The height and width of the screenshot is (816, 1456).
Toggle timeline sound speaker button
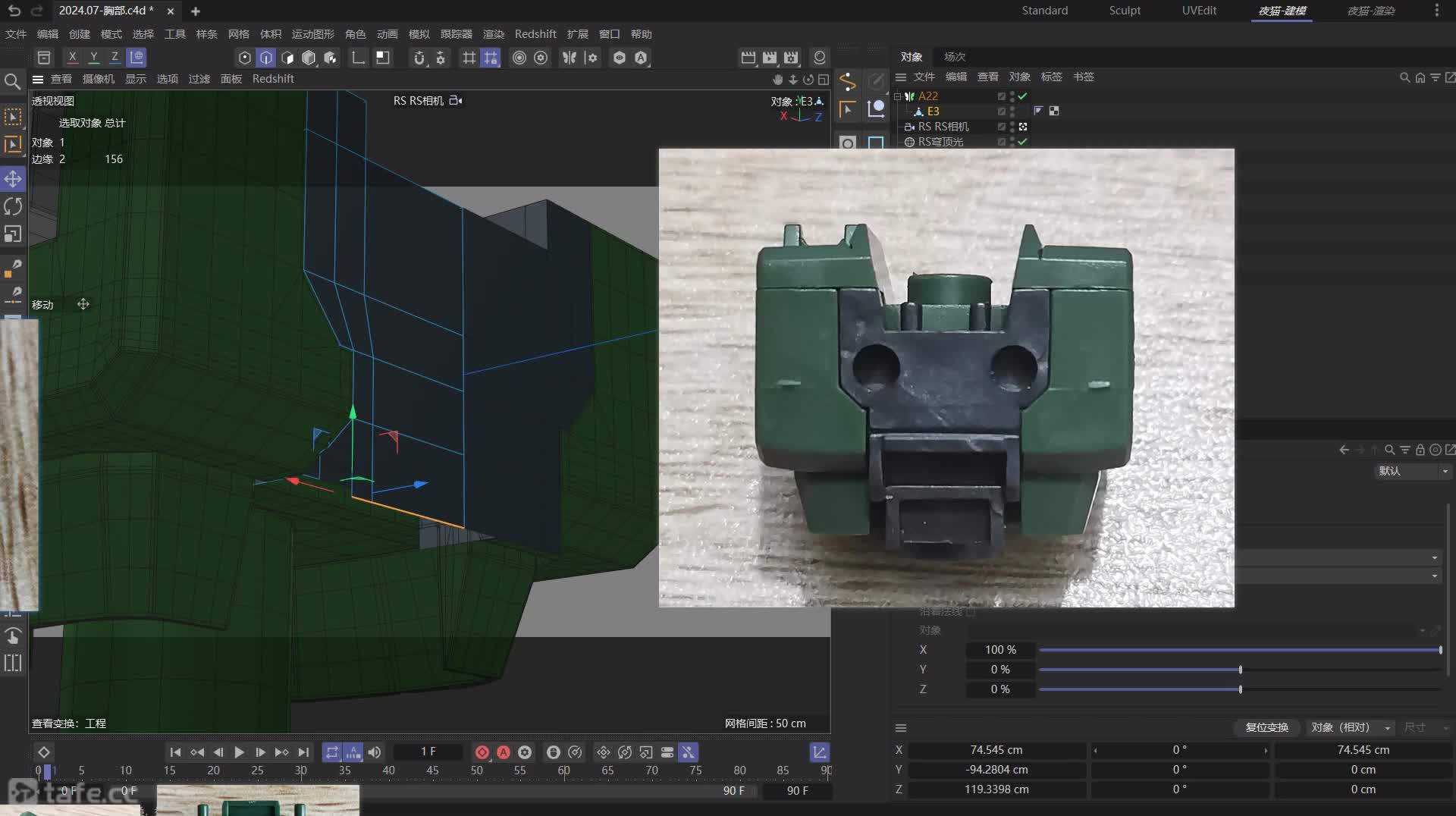point(375,752)
